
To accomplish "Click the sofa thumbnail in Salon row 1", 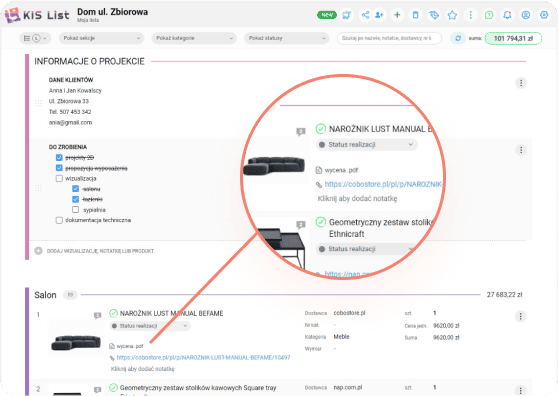I will coord(76,342).
